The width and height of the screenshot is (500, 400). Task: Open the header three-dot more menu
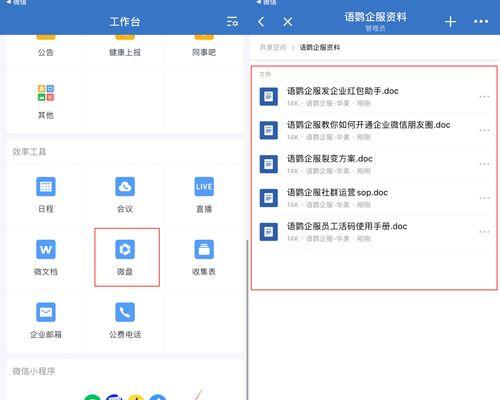coord(481,22)
